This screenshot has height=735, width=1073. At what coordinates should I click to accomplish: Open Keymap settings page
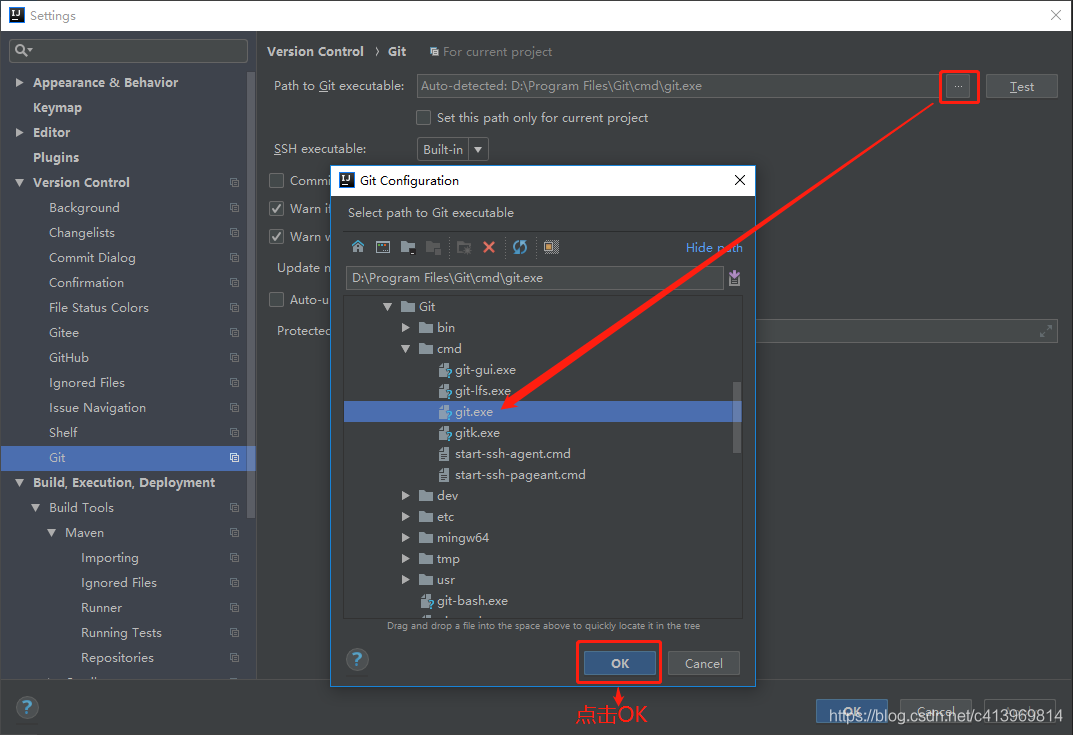point(57,107)
